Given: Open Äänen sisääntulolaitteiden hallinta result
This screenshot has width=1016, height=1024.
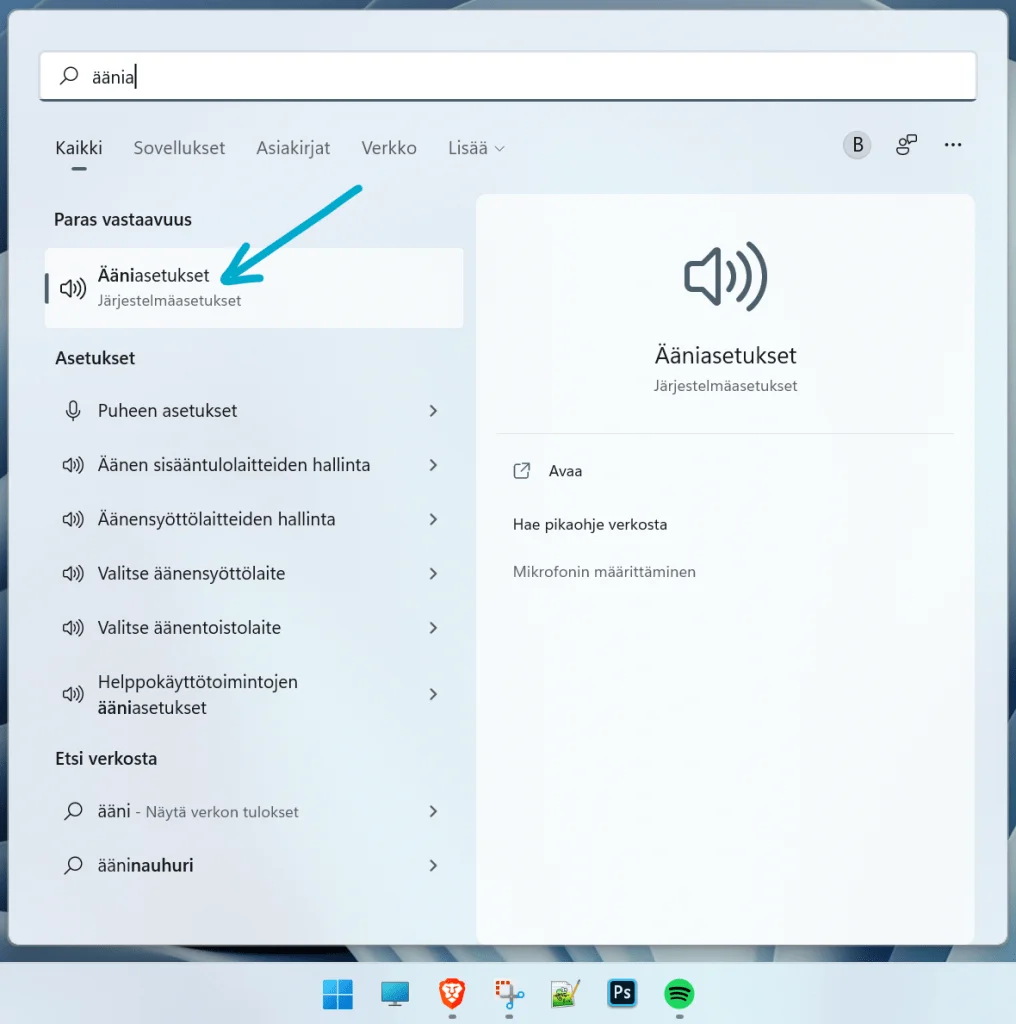Looking at the screenshot, I should pyautogui.click(x=254, y=465).
